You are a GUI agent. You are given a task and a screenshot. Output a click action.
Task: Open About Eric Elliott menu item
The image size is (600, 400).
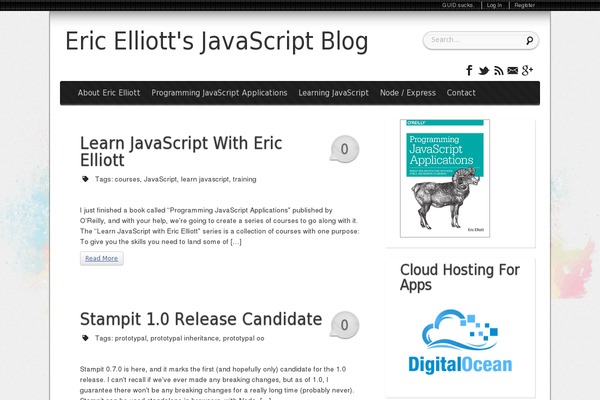(x=109, y=93)
